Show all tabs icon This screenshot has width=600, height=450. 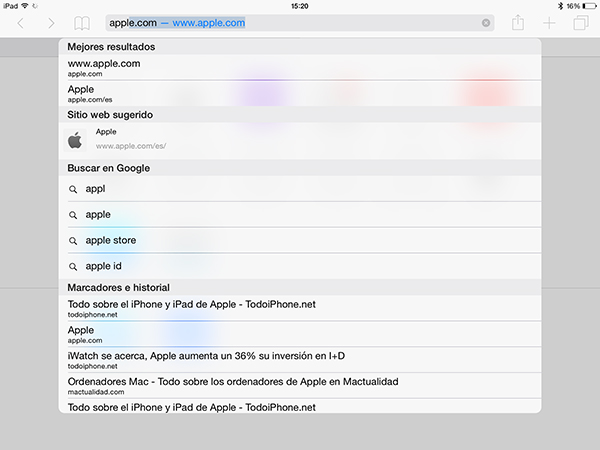[581, 23]
